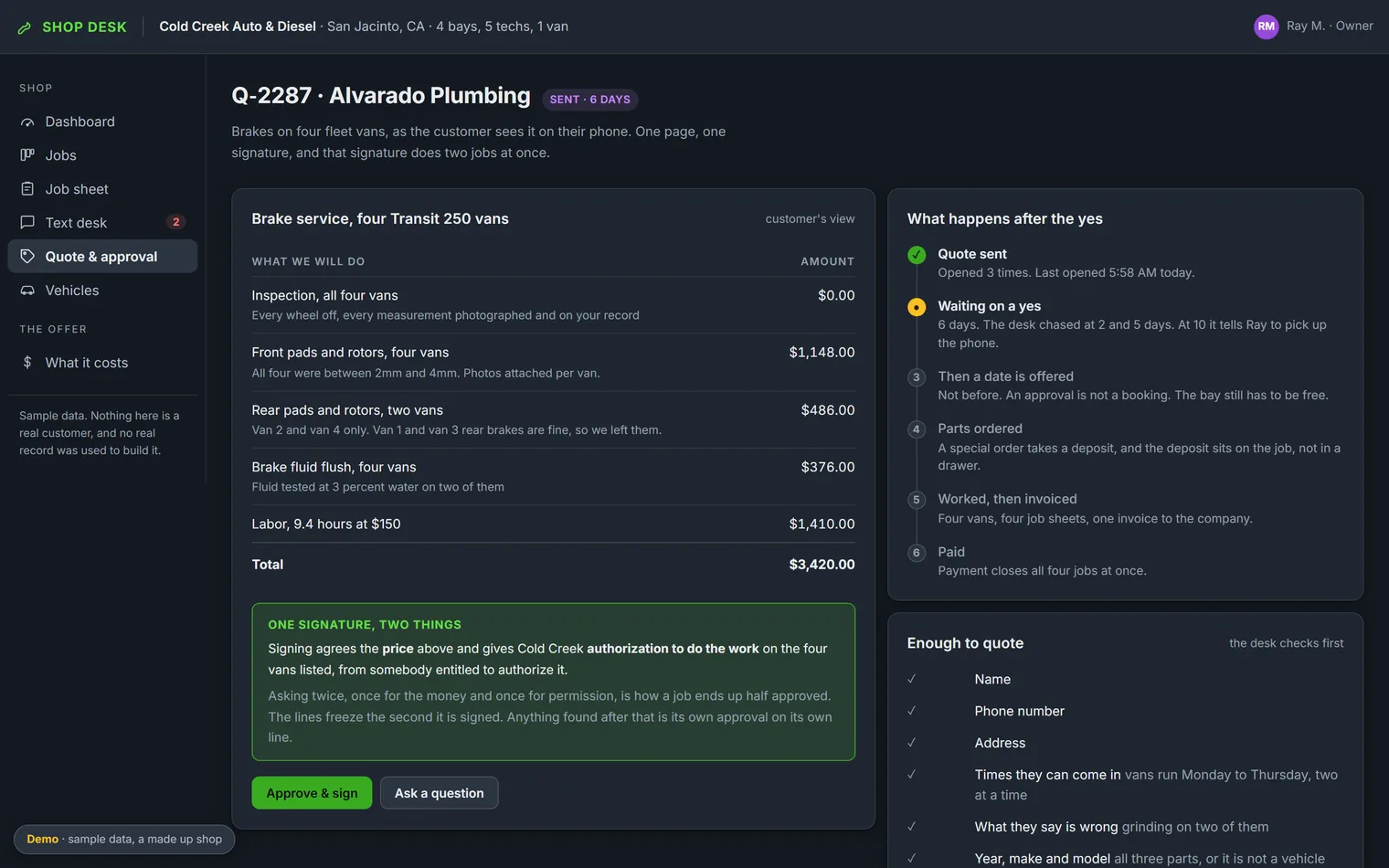
Task: Open the Vehicles car icon
Action: coord(27,291)
